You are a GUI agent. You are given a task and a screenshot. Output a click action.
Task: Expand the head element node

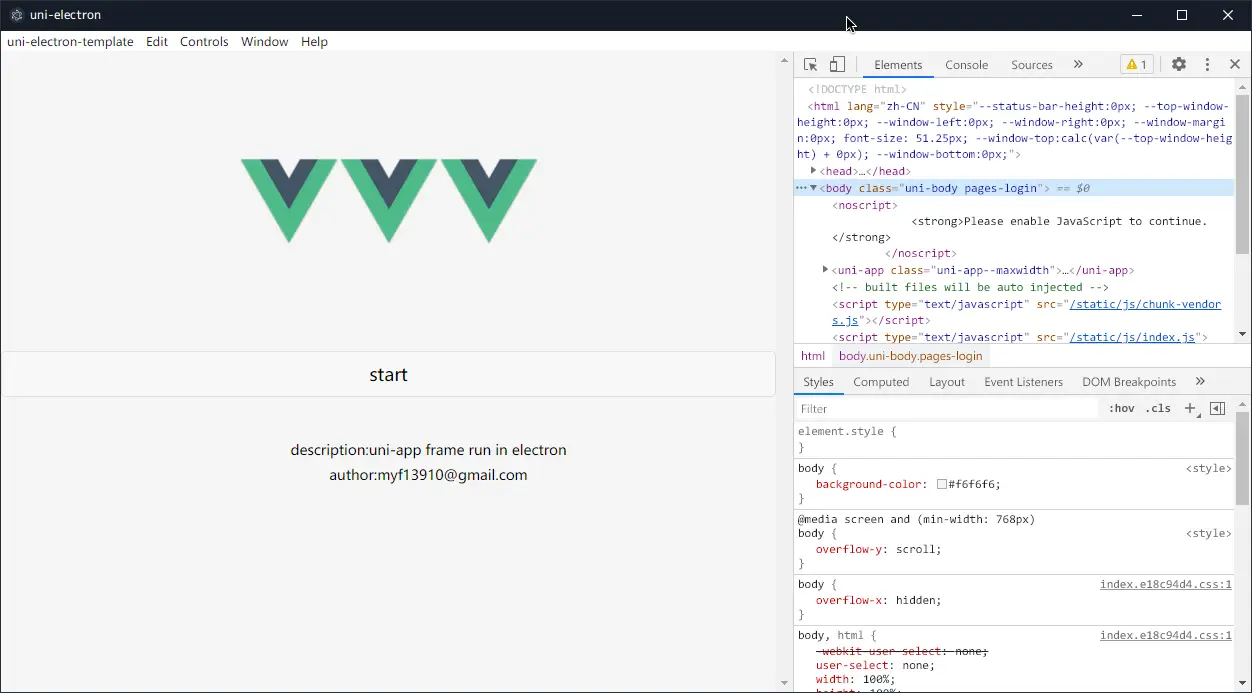click(814, 171)
